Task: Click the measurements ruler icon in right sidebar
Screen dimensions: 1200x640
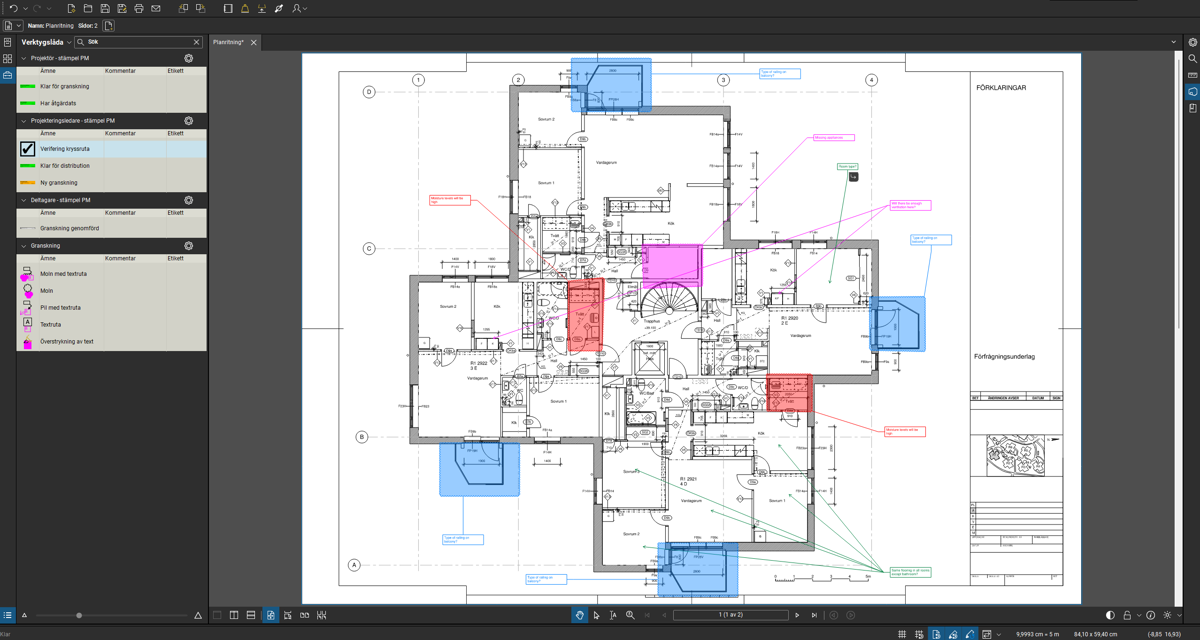Action: (x=1192, y=75)
